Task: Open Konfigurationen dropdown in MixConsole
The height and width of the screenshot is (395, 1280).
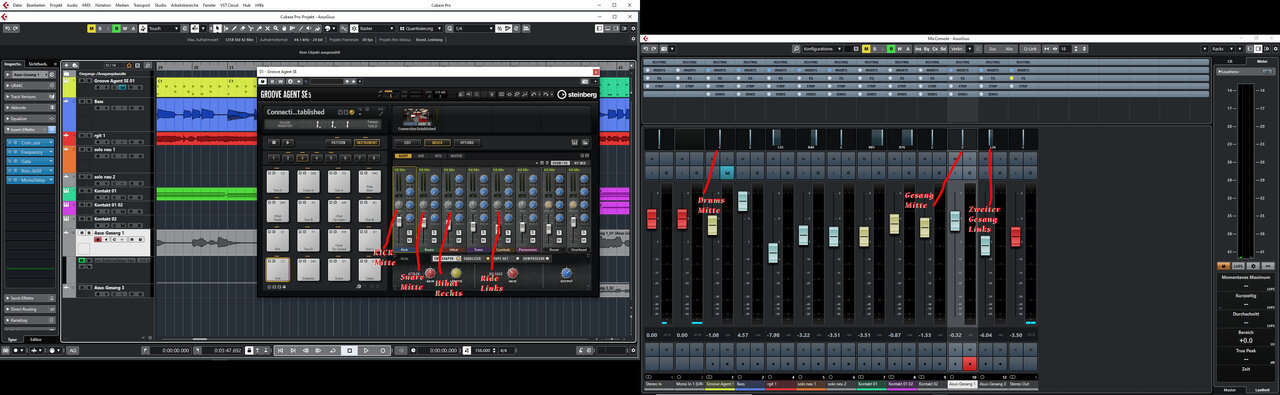Action: click(x=823, y=49)
